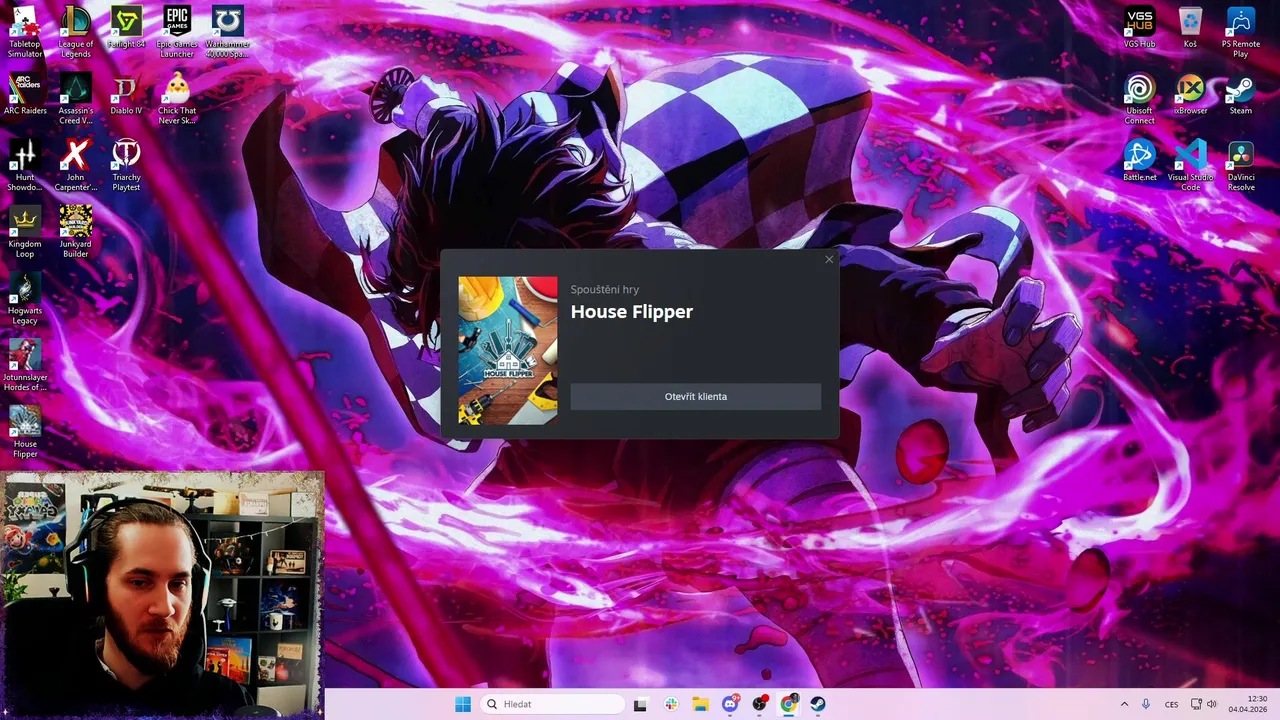Viewport: 1280px width, 720px height.
Task: Open File Explorer from the taskbar
Action: (x=700, y=704)
